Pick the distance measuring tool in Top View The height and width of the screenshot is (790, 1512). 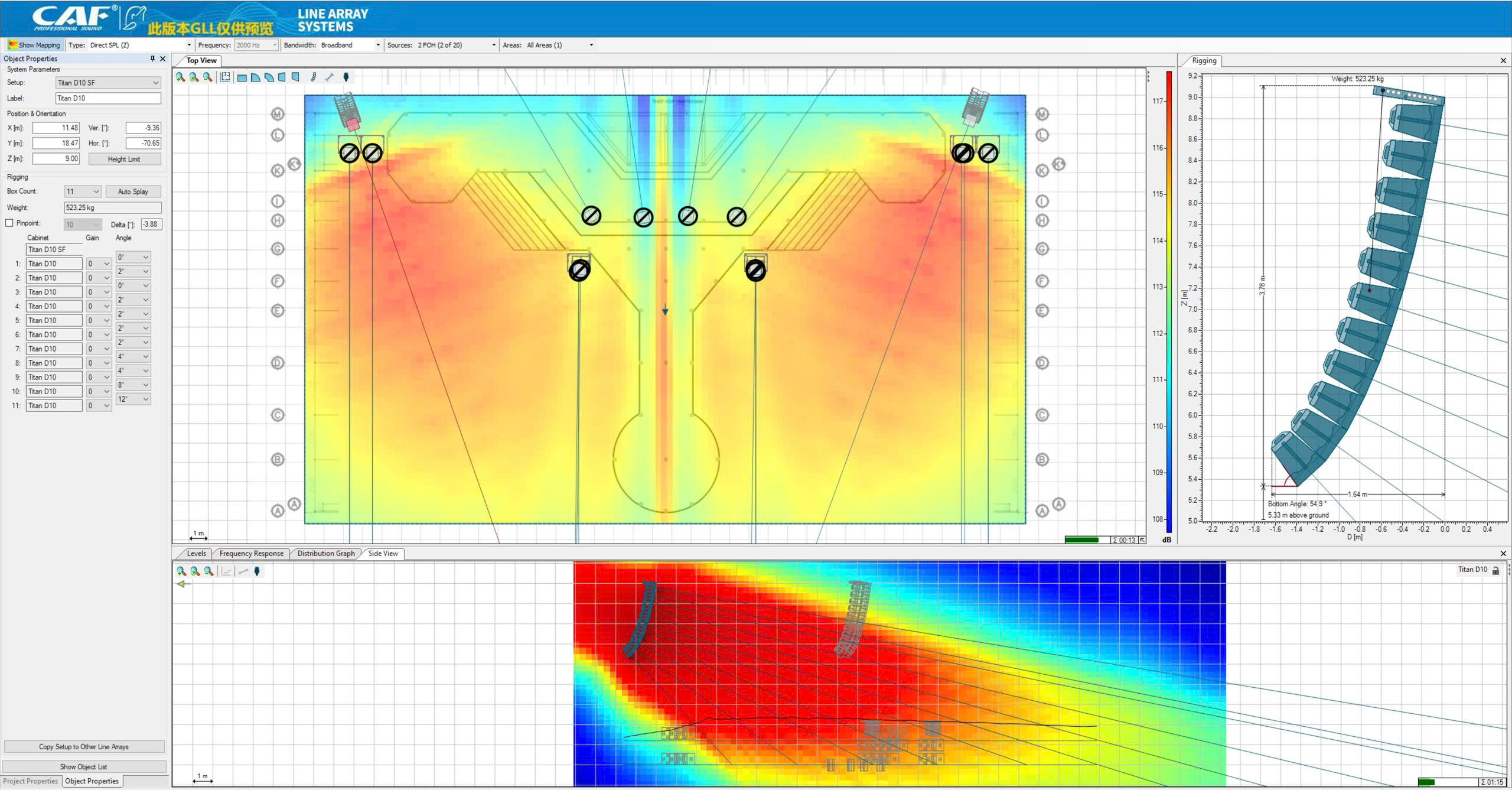pyautogui.click(x=330, y=77)
